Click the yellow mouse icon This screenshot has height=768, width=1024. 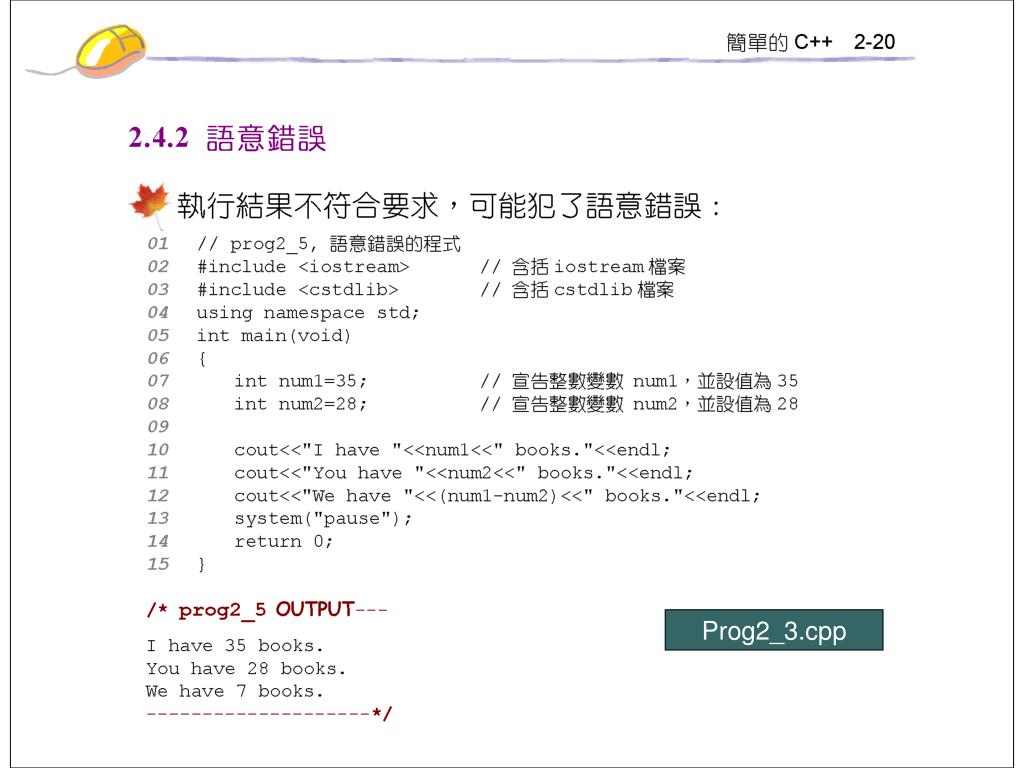pos(110,51)
